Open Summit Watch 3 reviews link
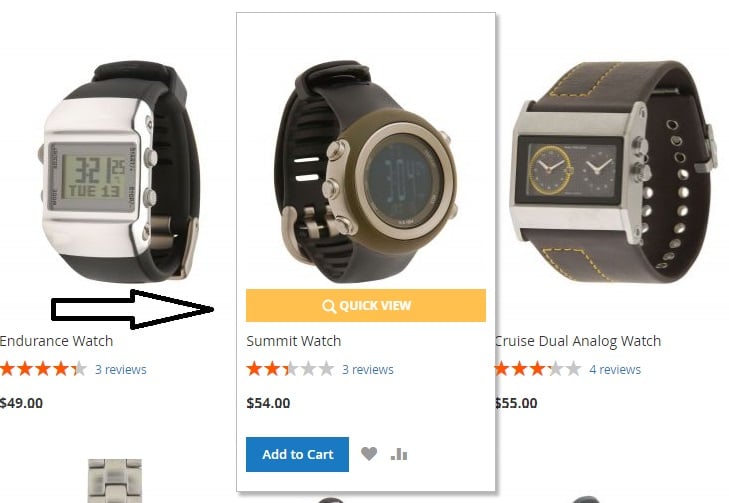Viewport: 729px width, 503px height. click(368, 370)
